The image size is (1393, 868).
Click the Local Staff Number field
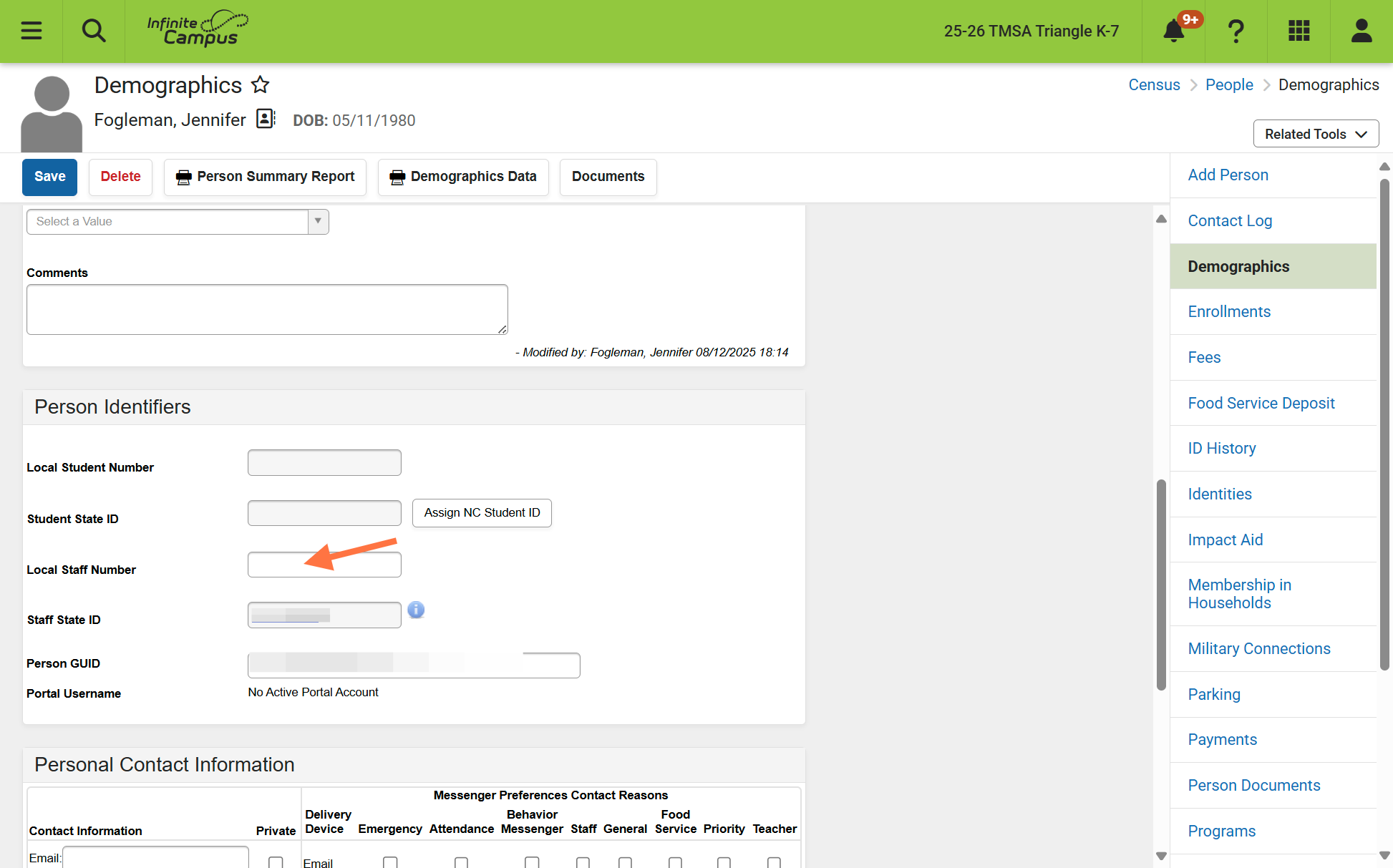(x=324, y=565)
